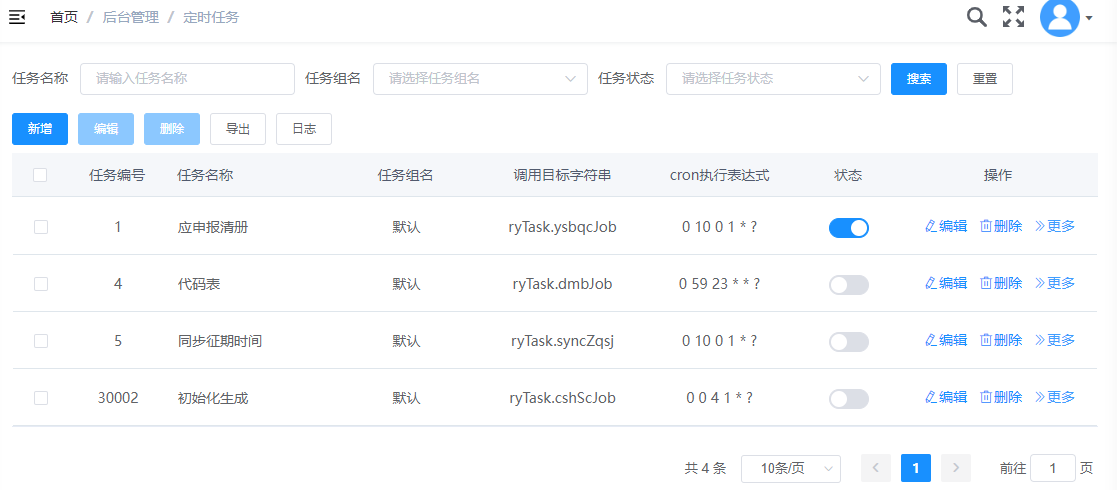Screen dimensions: 1117x490
Task: Check the select-all header checkbox
Action: pyautogui.click(x=40, y=175)
